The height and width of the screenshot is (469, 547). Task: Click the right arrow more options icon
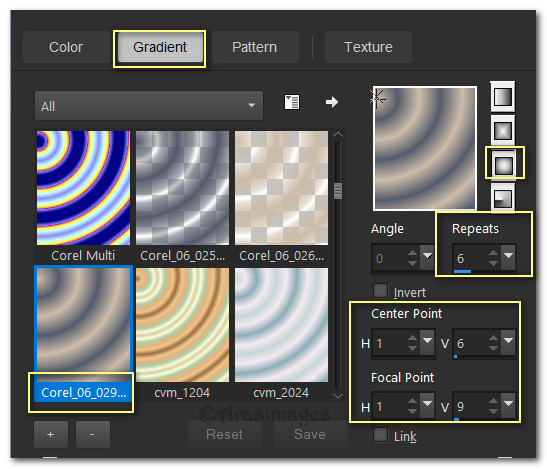(331, 102)
